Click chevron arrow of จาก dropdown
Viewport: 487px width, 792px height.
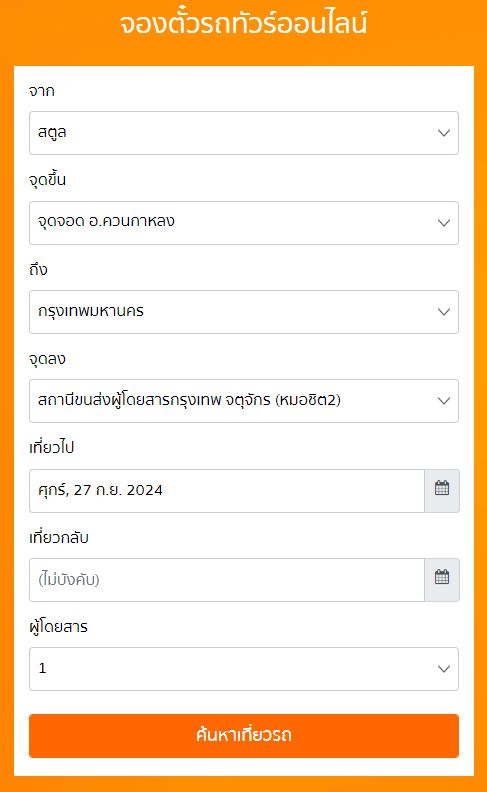[x=444, y=133]
